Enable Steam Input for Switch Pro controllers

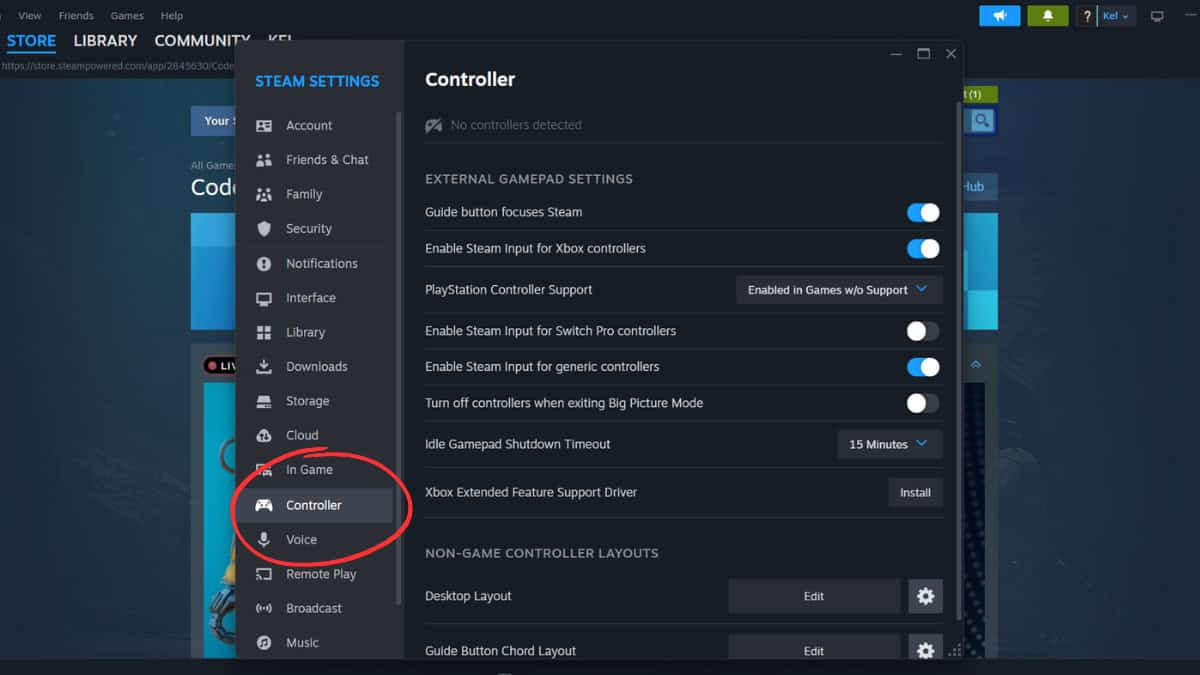pos(922,331)
